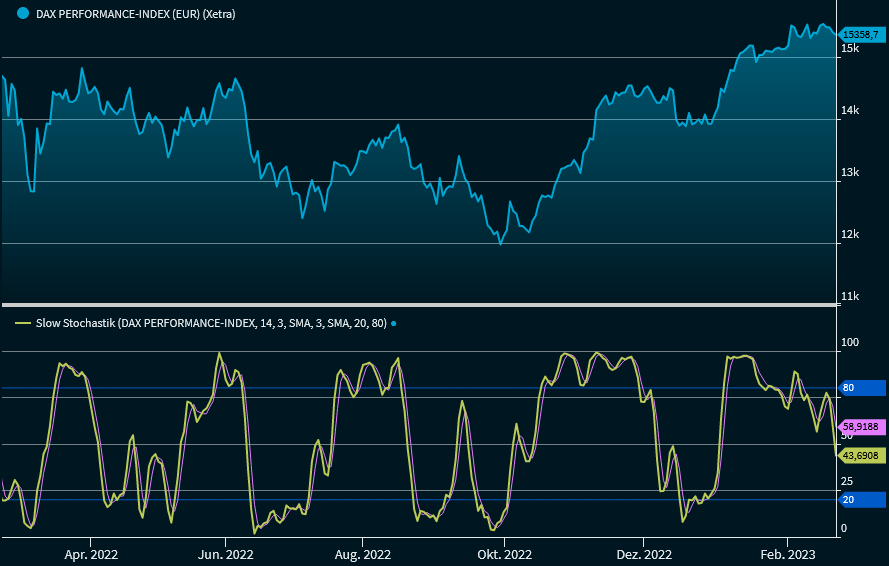889x566 pixels.
Task: Click the pink 58,9188 value tag
Action: (862, 425)
